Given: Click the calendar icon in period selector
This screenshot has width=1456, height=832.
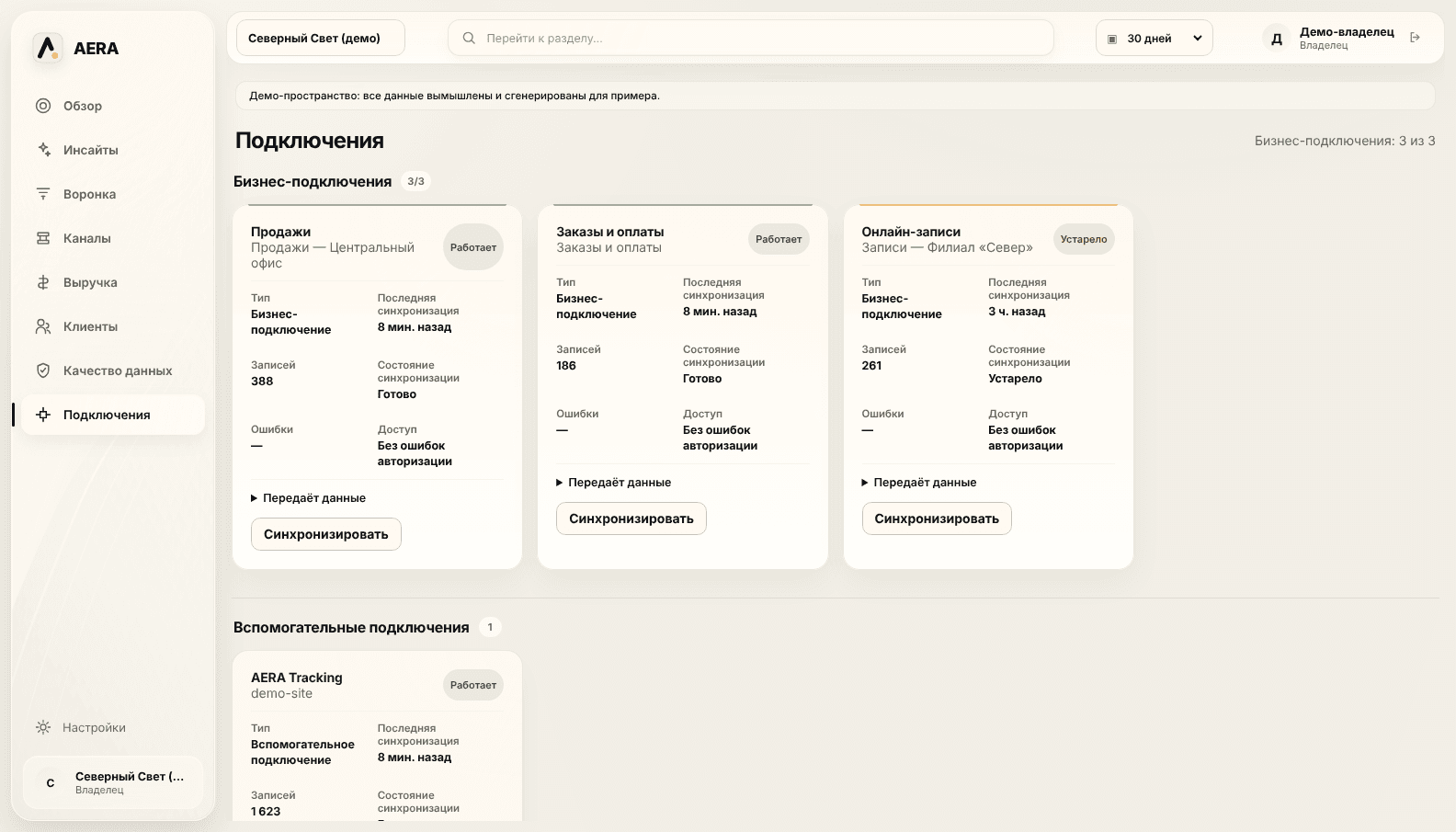Looking at the screenshot, I should point(1112,39).
